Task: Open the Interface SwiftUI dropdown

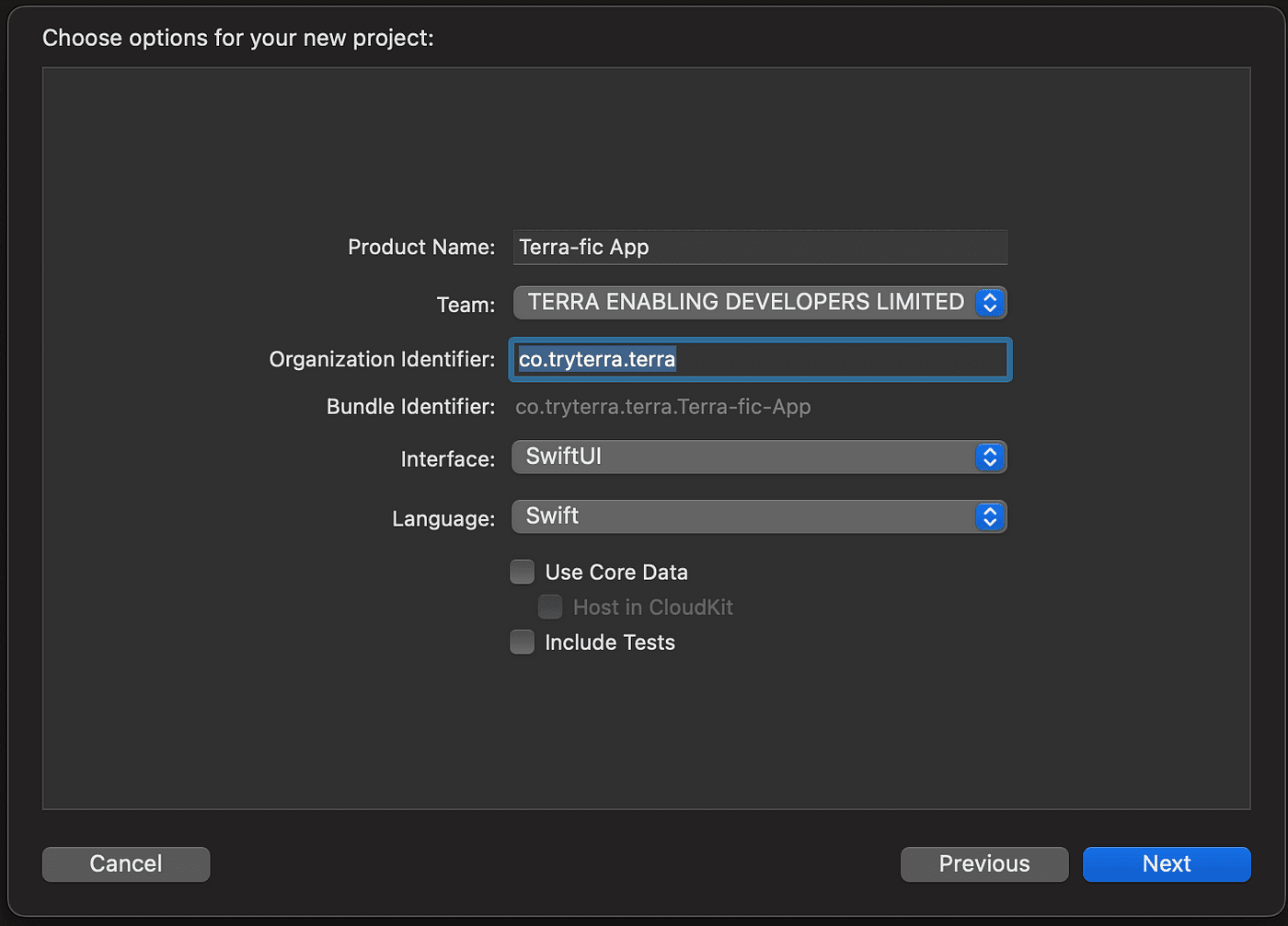Action: pos(760,457)
